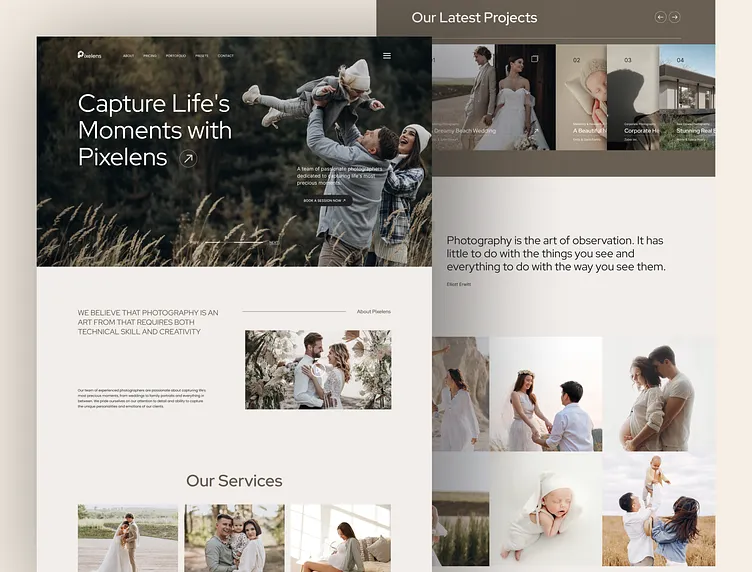Image resolution: width=752 pixels, height=572 pixels.
Task: Click gallery photo of family lifting baby in field
Action: 659,509
